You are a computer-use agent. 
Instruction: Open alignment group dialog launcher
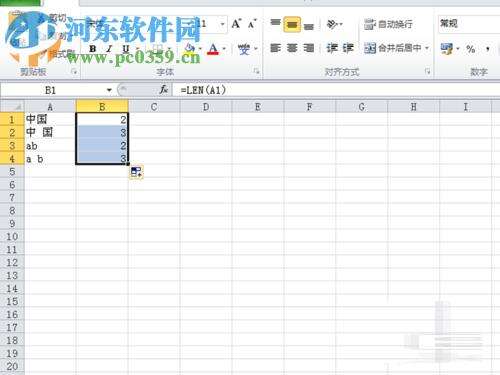coord(427,71)
